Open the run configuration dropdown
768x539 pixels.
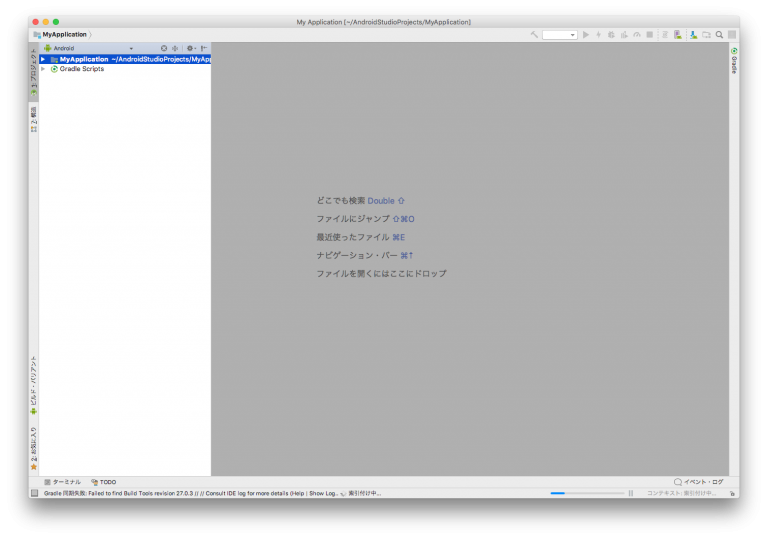[x=560, y=35]
